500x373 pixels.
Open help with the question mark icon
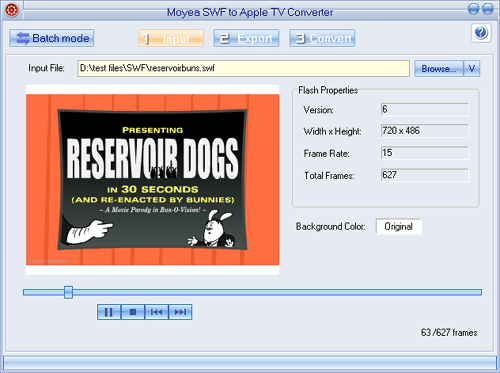pos(481,33)
